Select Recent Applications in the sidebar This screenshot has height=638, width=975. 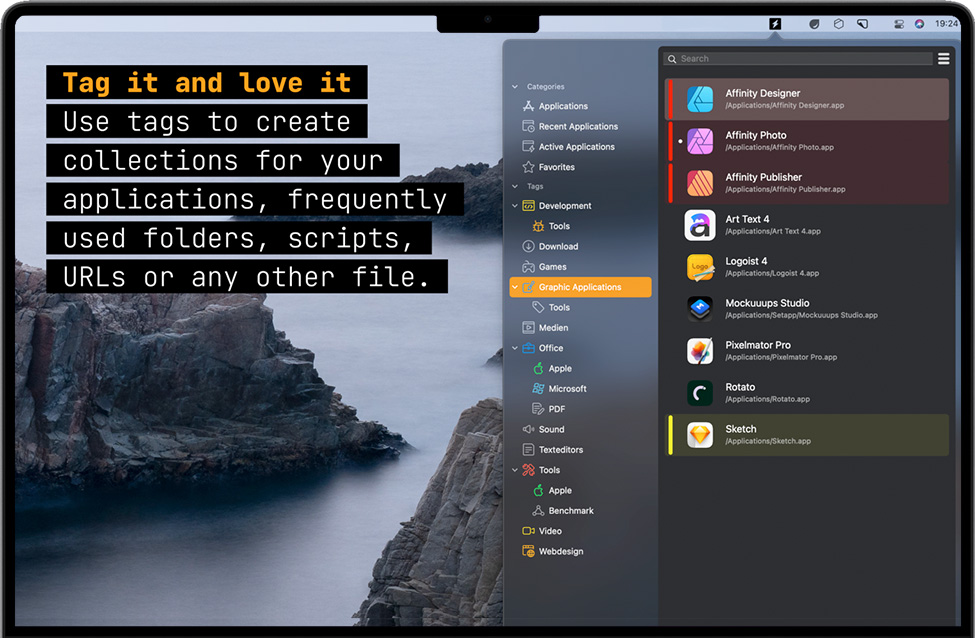click(x=578, y=127)
